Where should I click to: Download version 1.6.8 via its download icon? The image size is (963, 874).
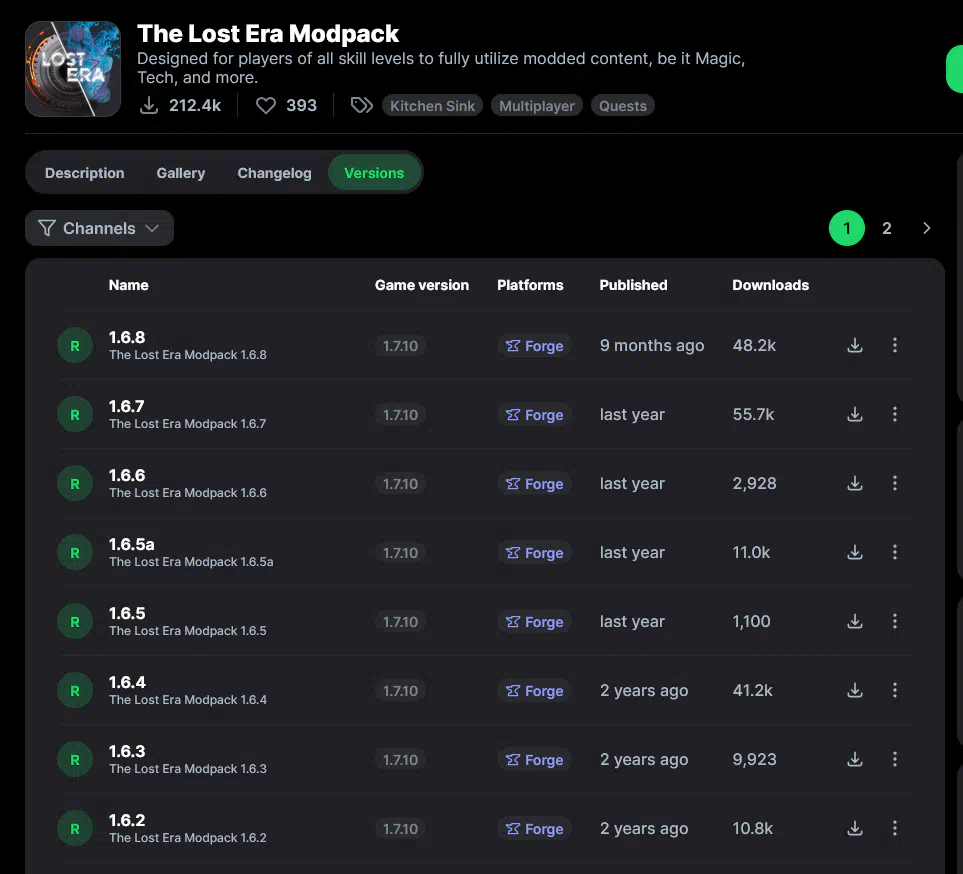coord(855,345)
